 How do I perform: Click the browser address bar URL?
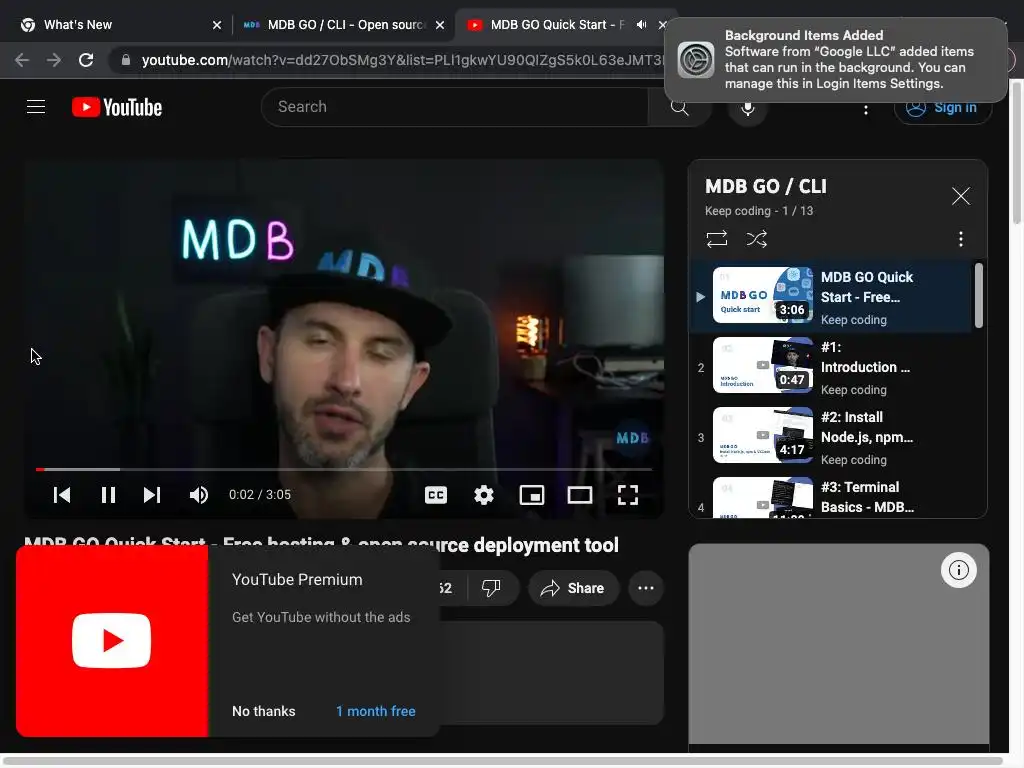pos(402,60)
